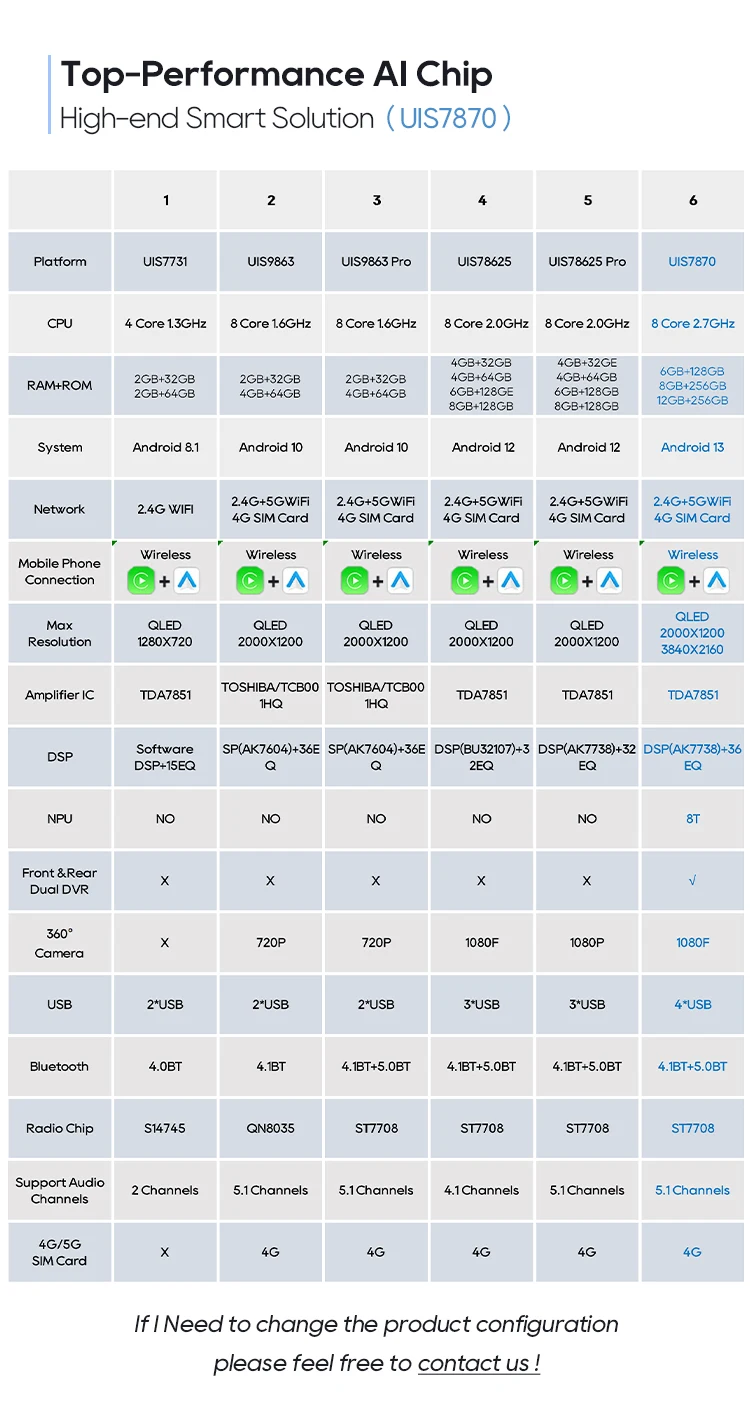Click the Android Auto icon in the UIS7870 column
Image resolution: width=750 pixels, height=1421 pixels.
coord(716,581)
